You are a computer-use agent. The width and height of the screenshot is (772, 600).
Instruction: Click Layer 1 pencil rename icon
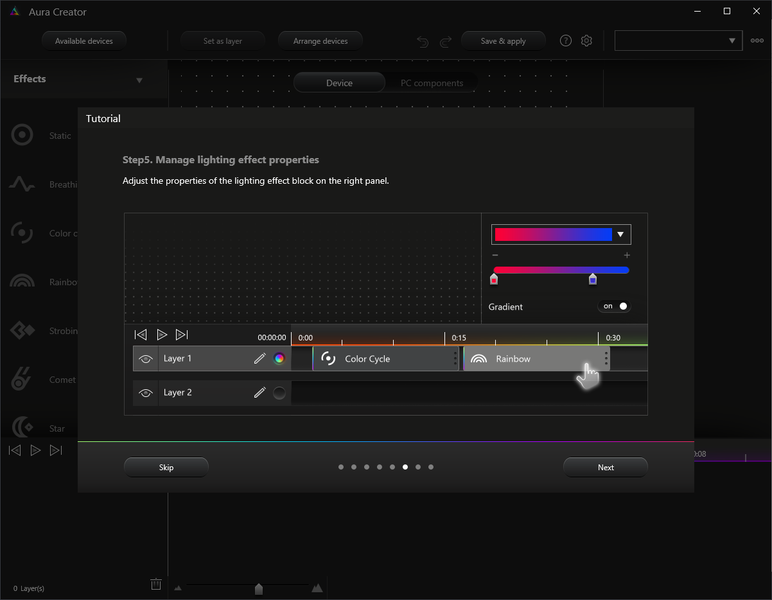coord(259,358)
